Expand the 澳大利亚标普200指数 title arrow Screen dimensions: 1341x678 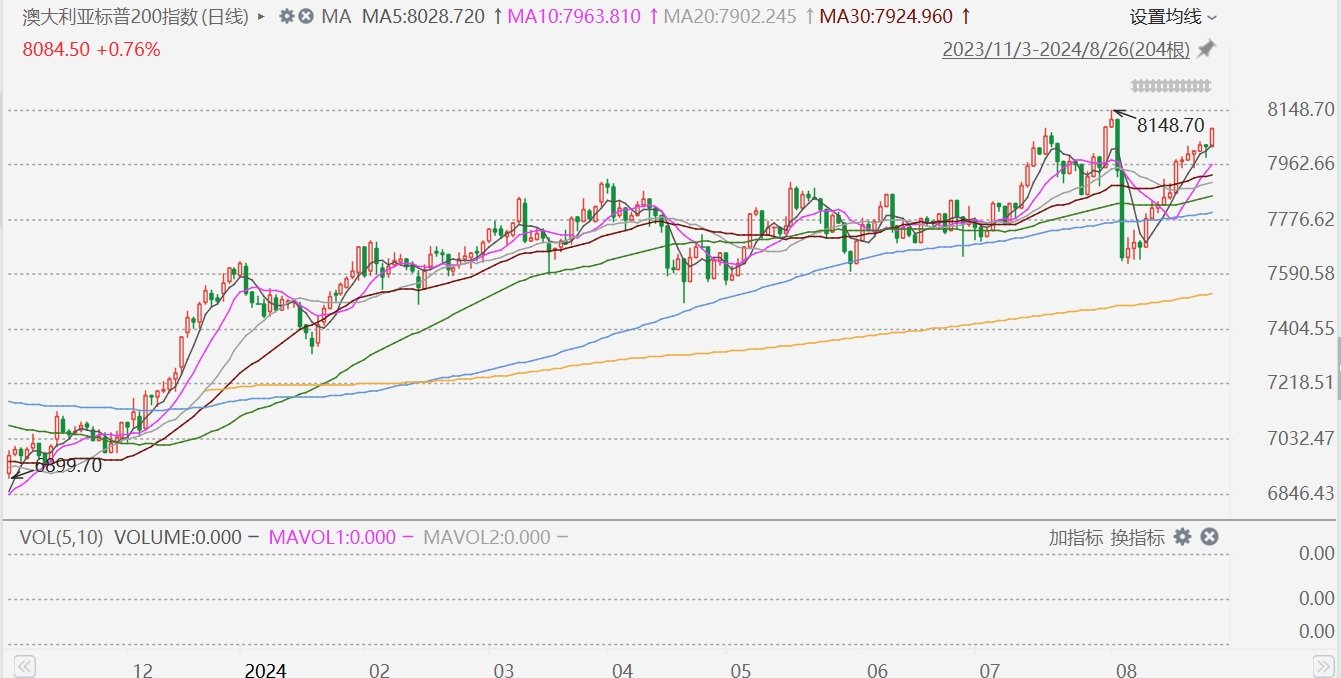point(262,17)
